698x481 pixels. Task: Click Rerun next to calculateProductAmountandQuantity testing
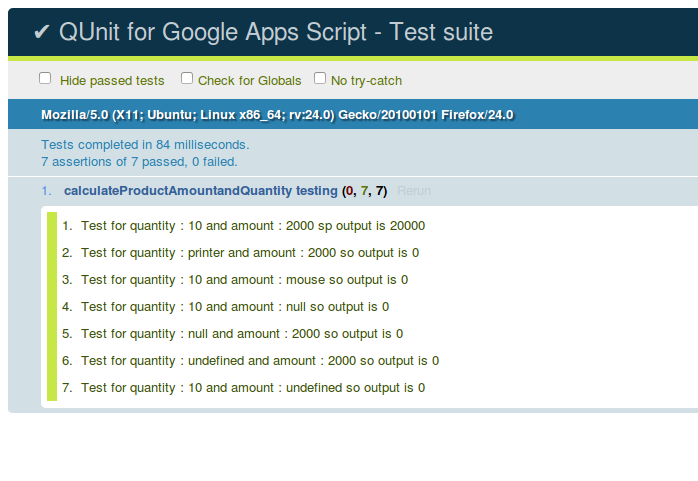414,191
